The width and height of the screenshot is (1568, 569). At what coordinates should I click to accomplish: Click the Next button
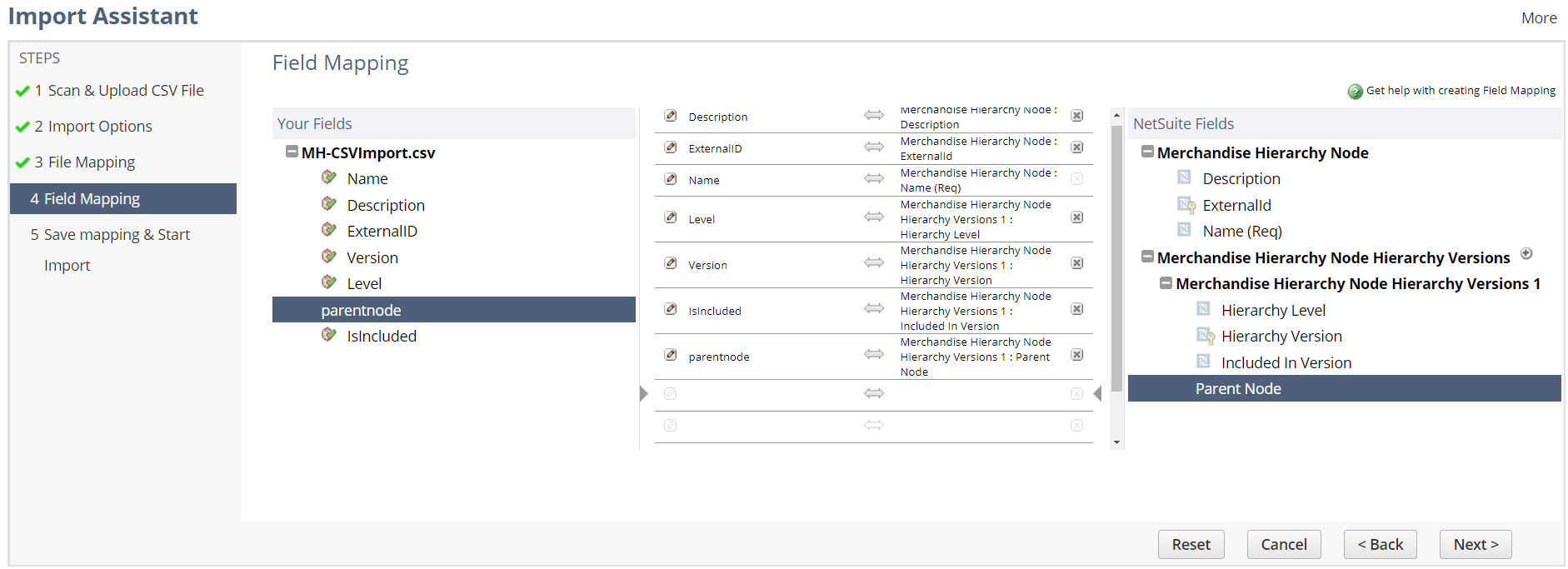coord(1475,545)
